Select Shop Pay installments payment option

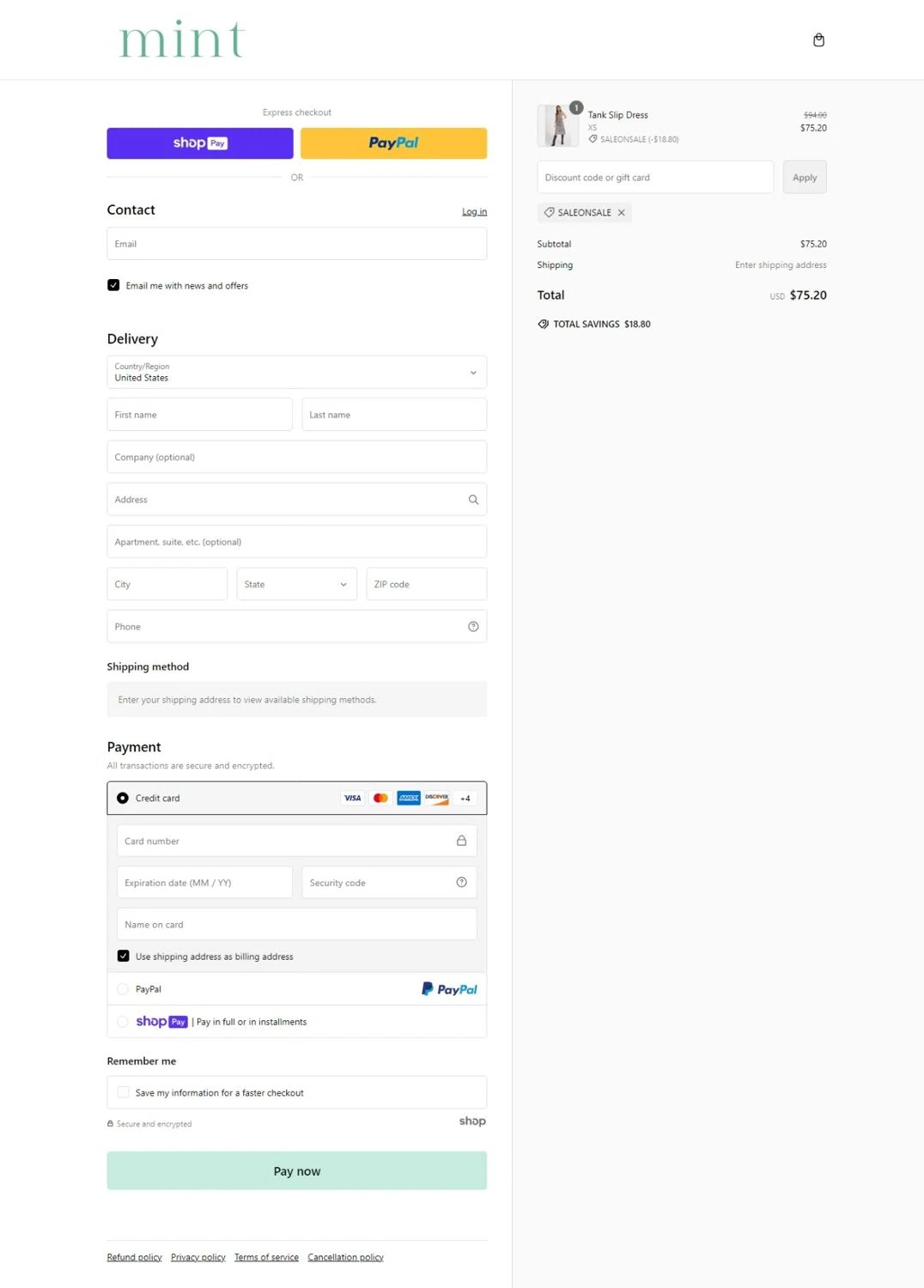pyautogui.click(x=123, y=1022)
